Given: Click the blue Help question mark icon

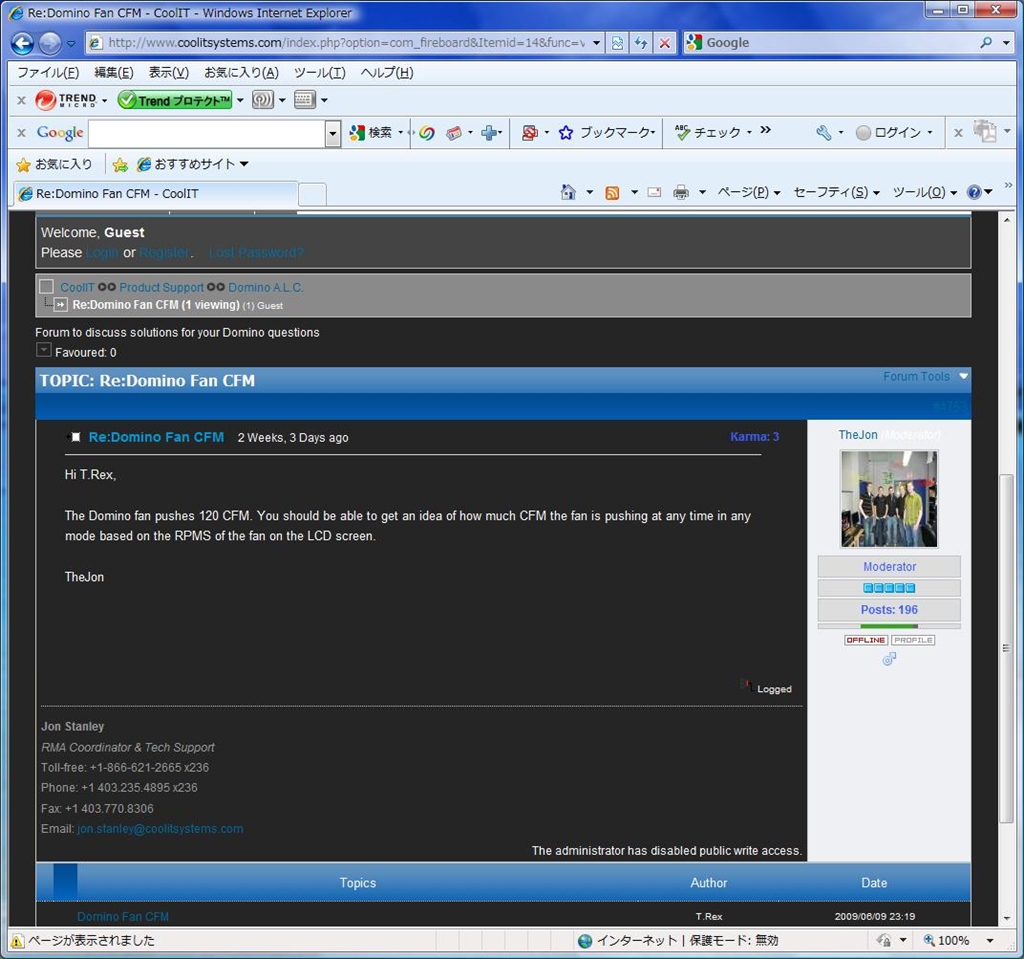Looking at the screenshot, I should [x=974, y=192].
